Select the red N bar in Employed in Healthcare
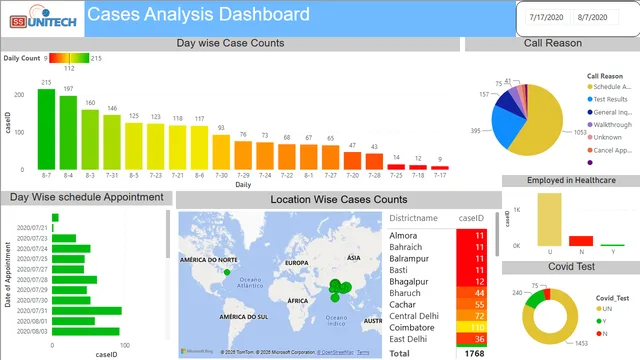640x360 pixels. point(581,241)
